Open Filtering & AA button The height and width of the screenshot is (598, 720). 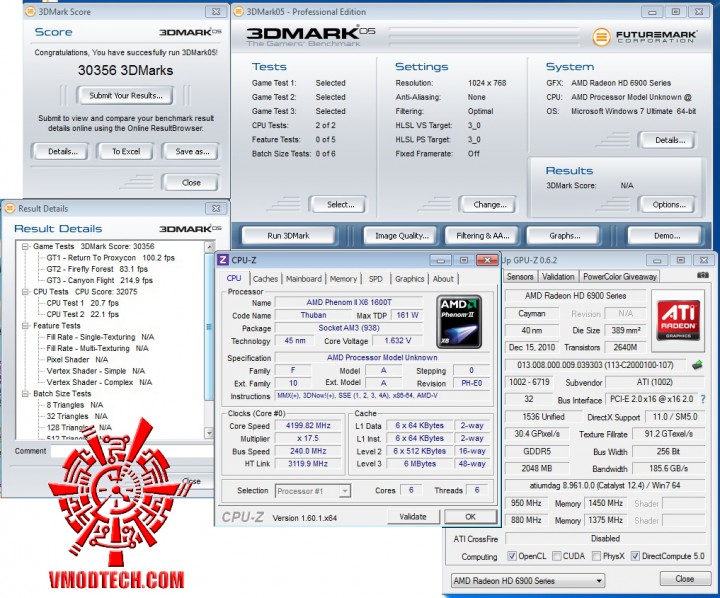click(483, 236)
